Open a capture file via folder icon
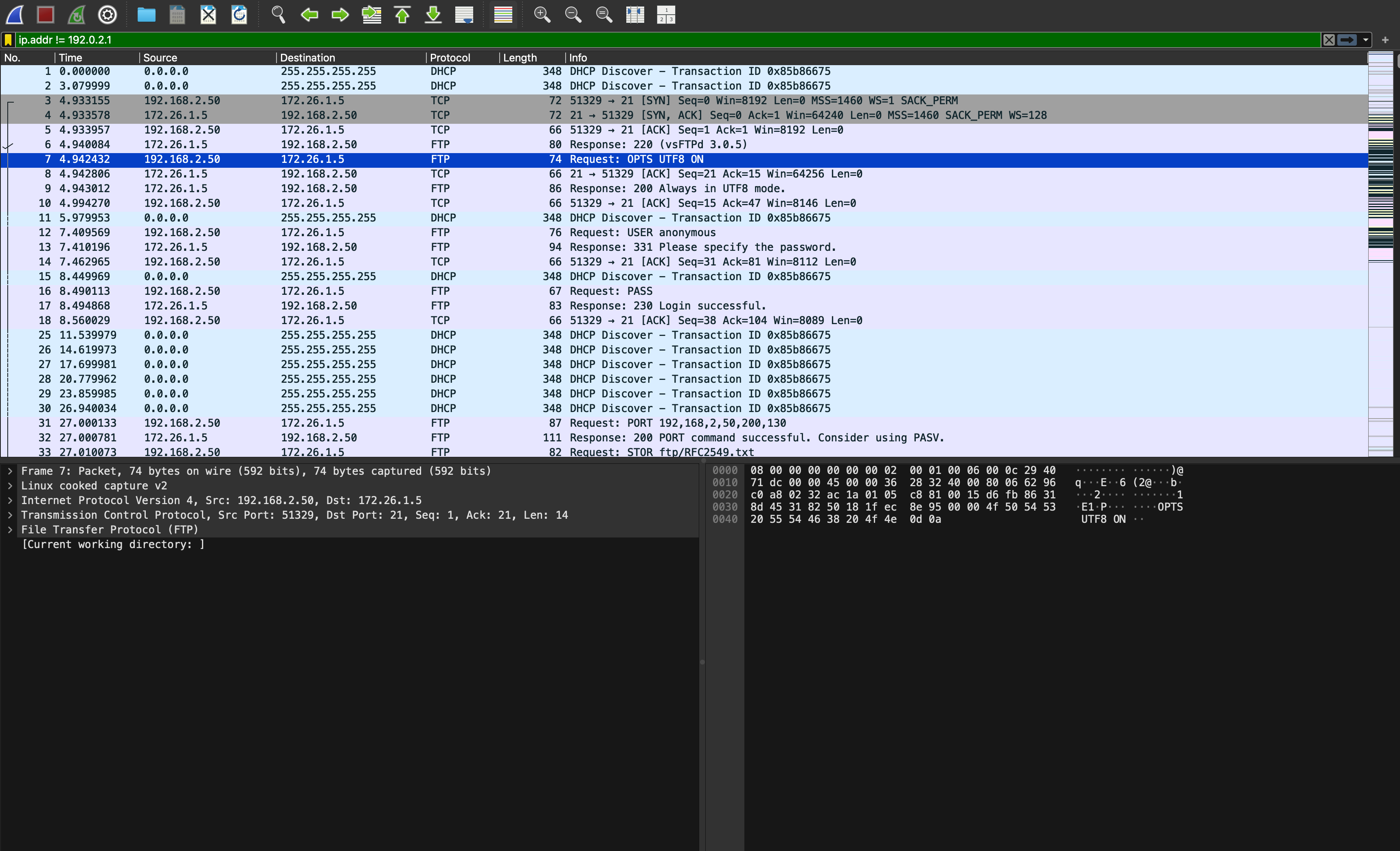 click(147, 15)
